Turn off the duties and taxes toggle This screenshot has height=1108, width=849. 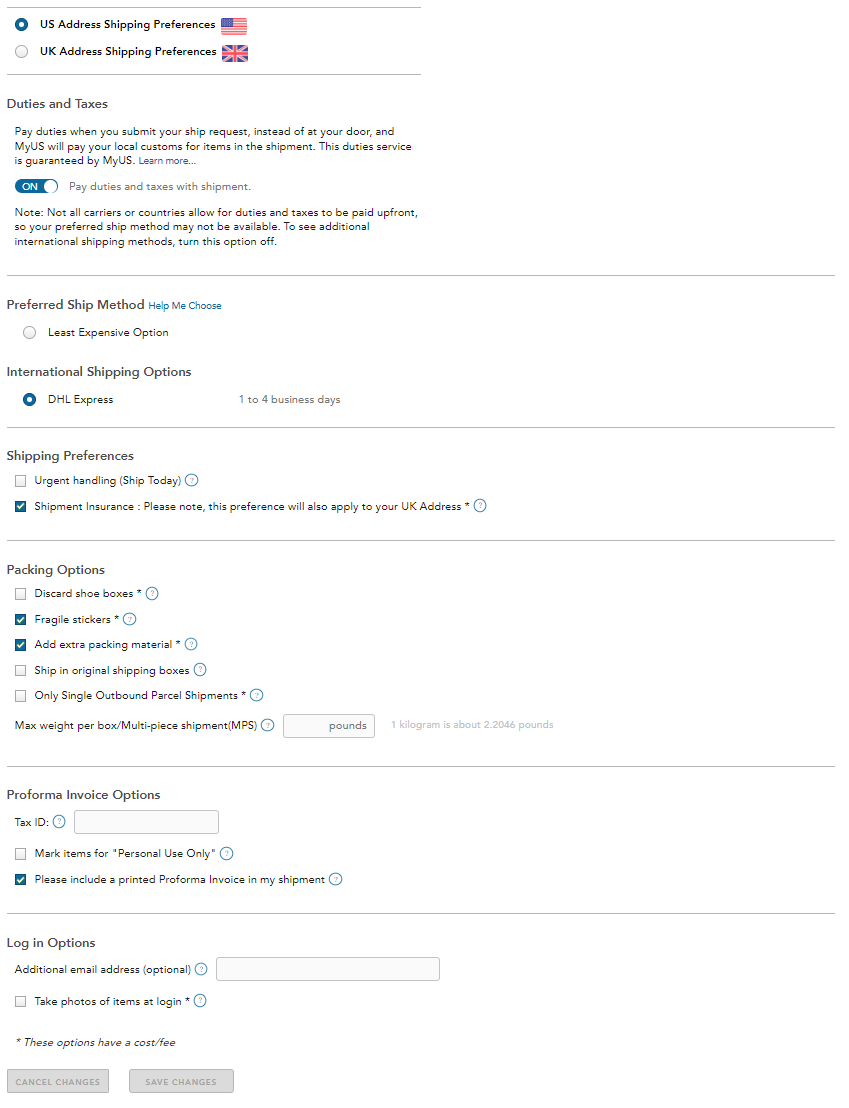tap(36, 186)
